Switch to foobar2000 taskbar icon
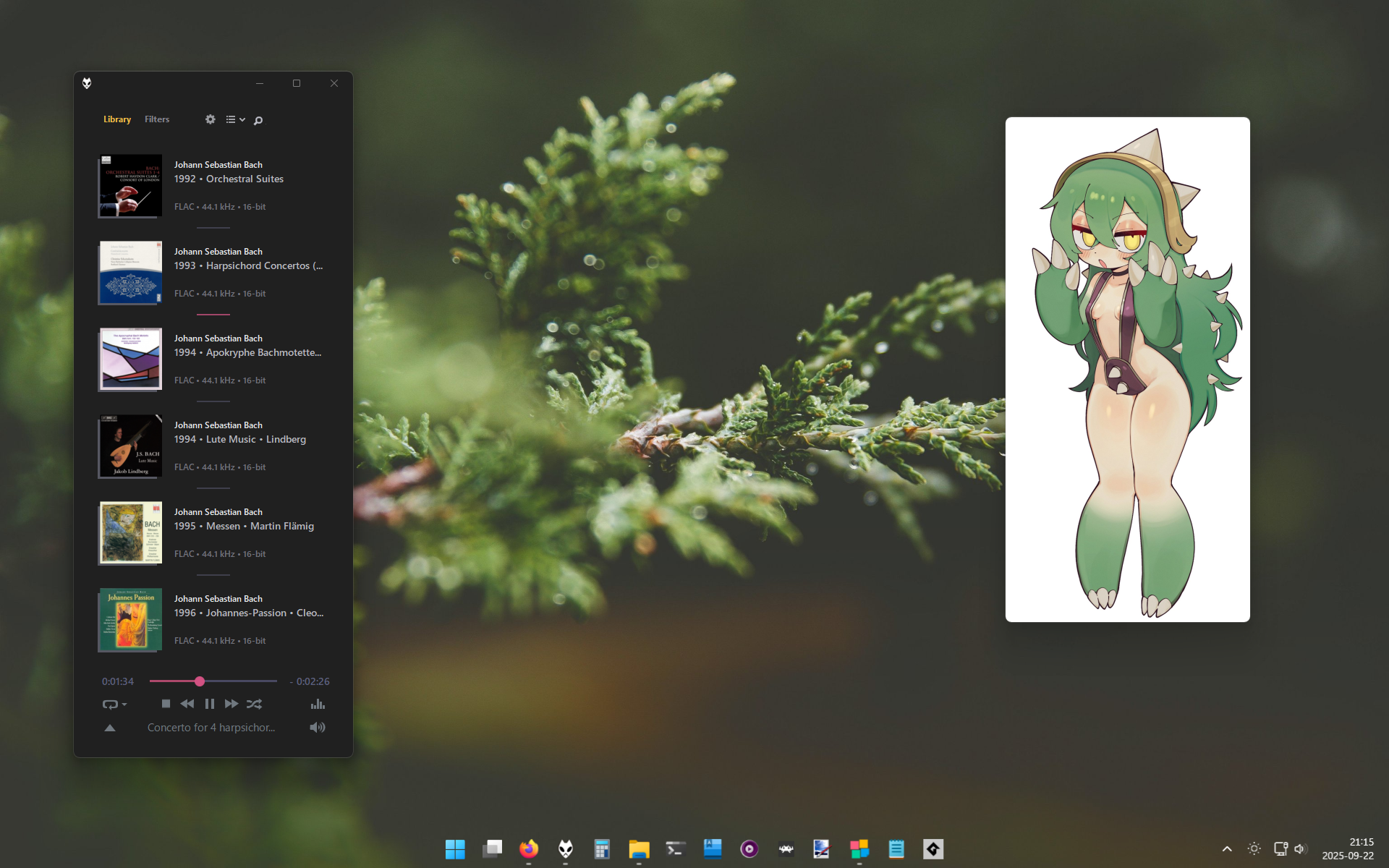Screen dimensions: 1389x868 566,848
